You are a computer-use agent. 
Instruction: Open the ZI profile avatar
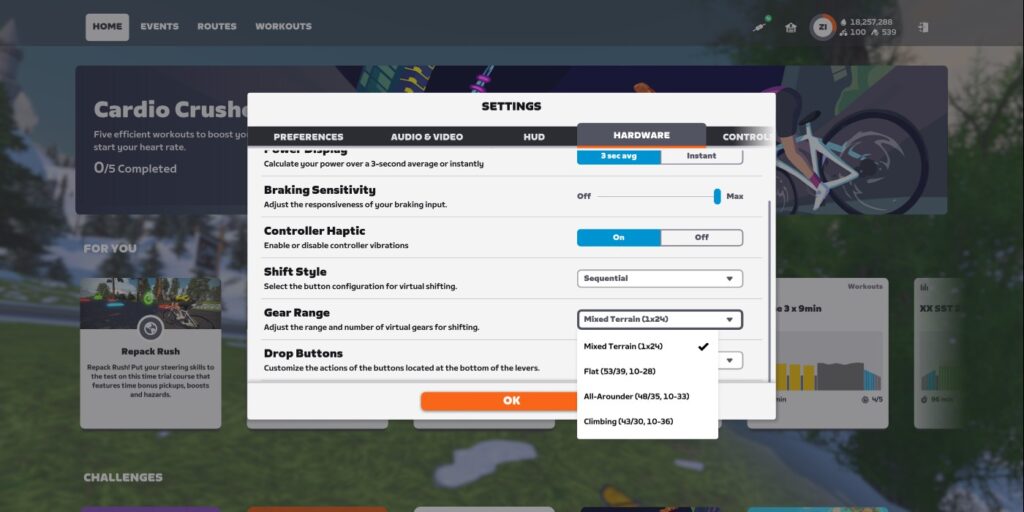(x=821, y=27)
